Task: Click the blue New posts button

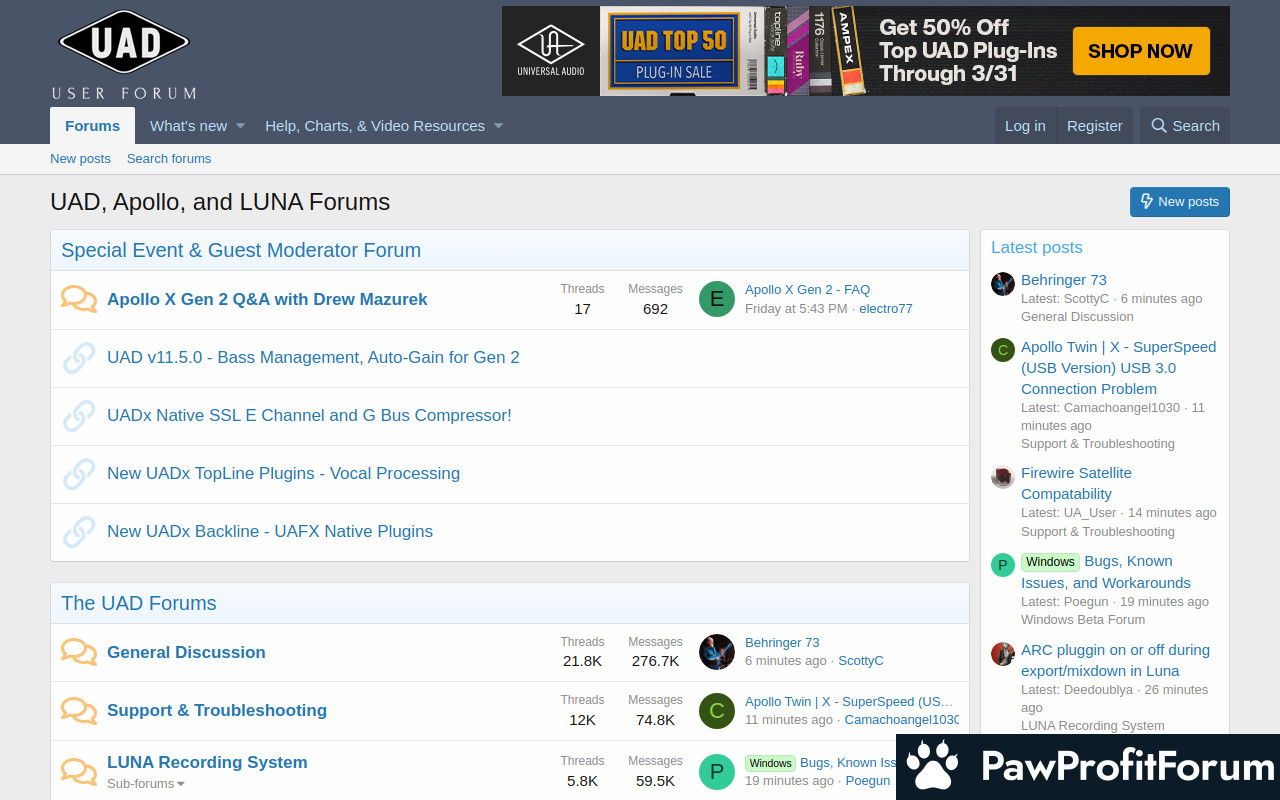Action: [x=1180, y=202]
